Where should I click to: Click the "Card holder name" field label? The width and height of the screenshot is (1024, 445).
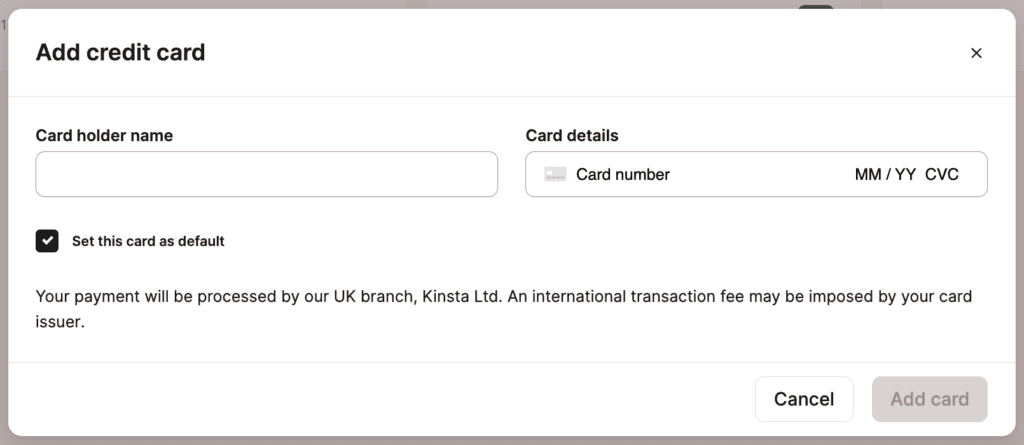tap(104, 135)
